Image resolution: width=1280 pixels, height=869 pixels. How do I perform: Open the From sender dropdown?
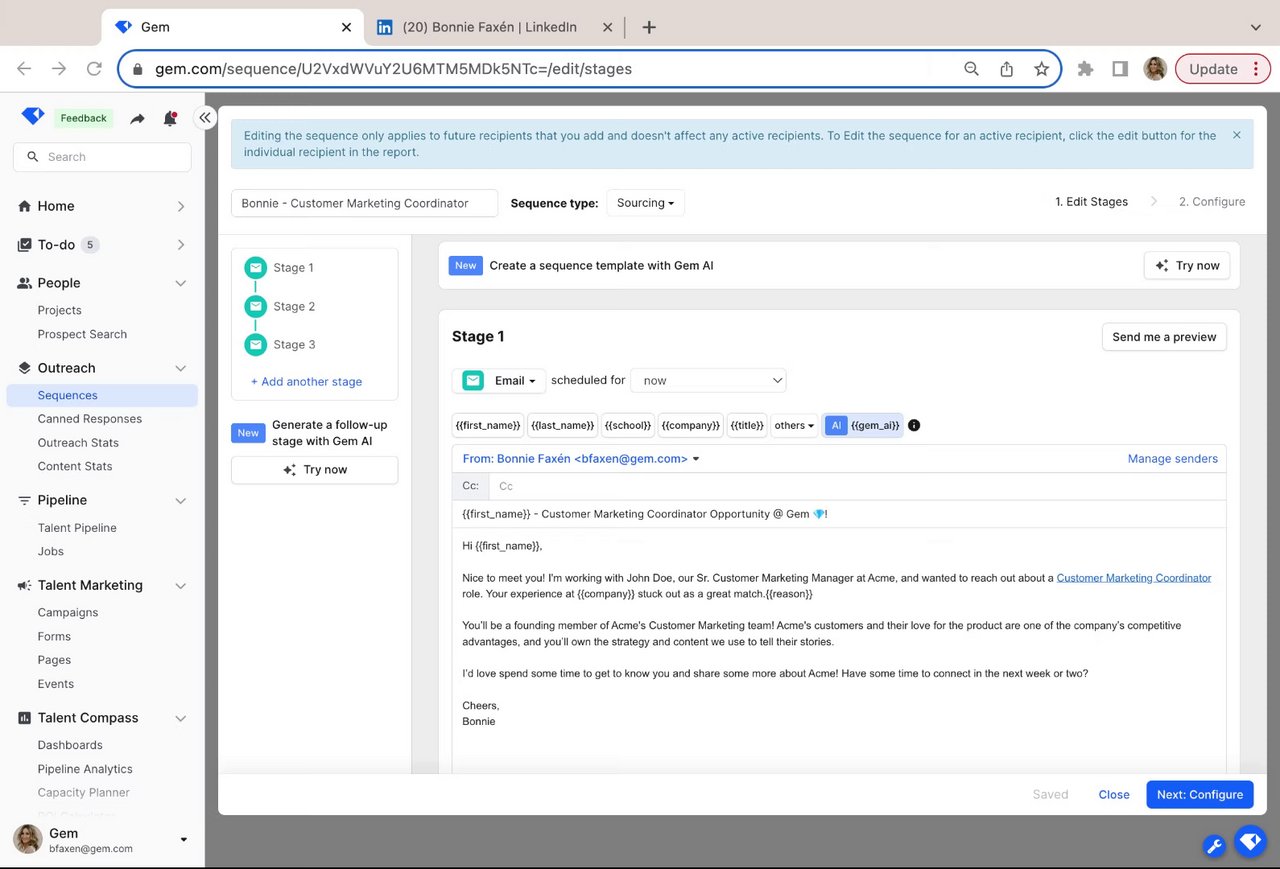[581, 459]
